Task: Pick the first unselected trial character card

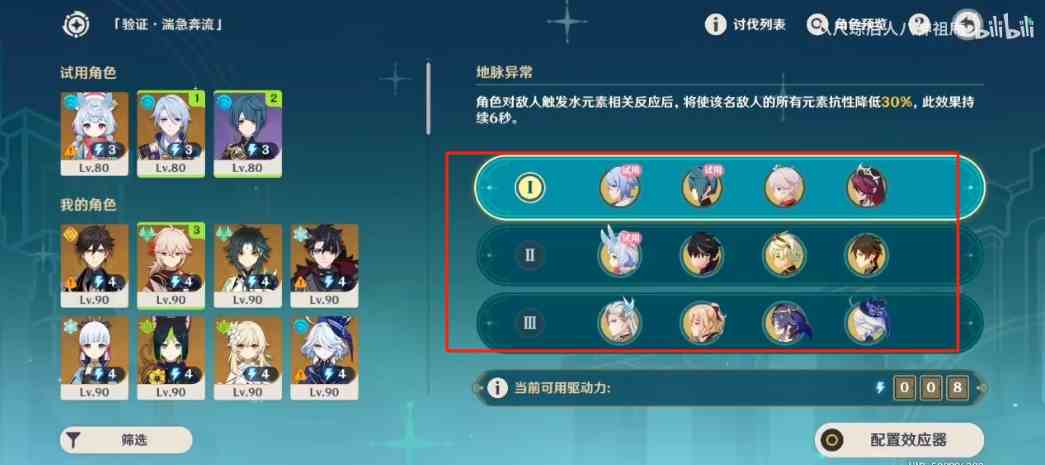Action: tap(95, 134)
